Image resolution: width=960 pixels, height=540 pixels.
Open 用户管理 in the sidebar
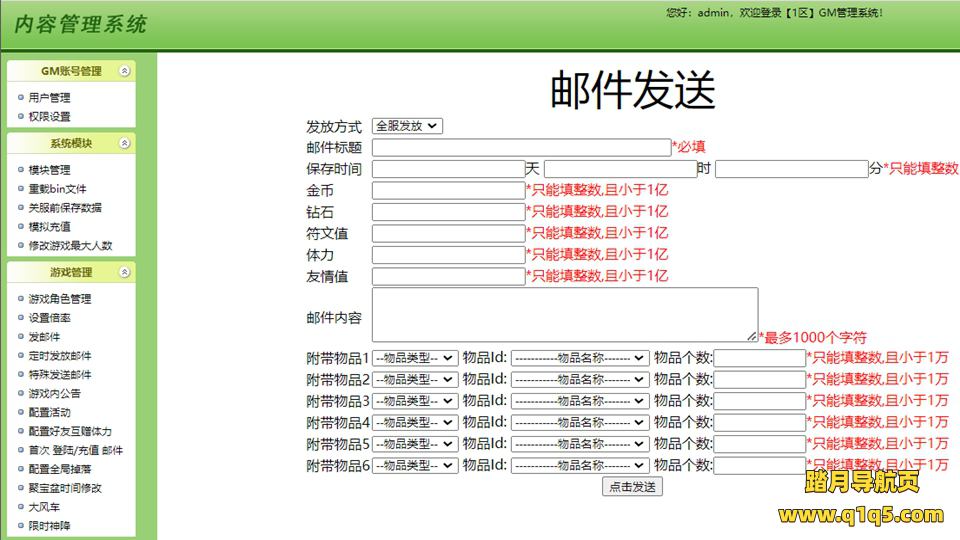49,98
